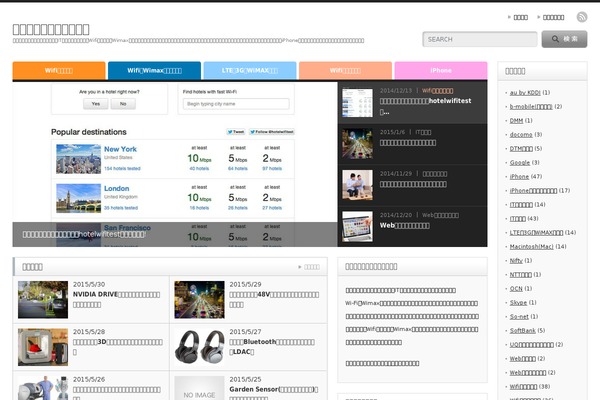Click the Skype category link
This screenshot has height=400, width=600.
tap(518, 302)
